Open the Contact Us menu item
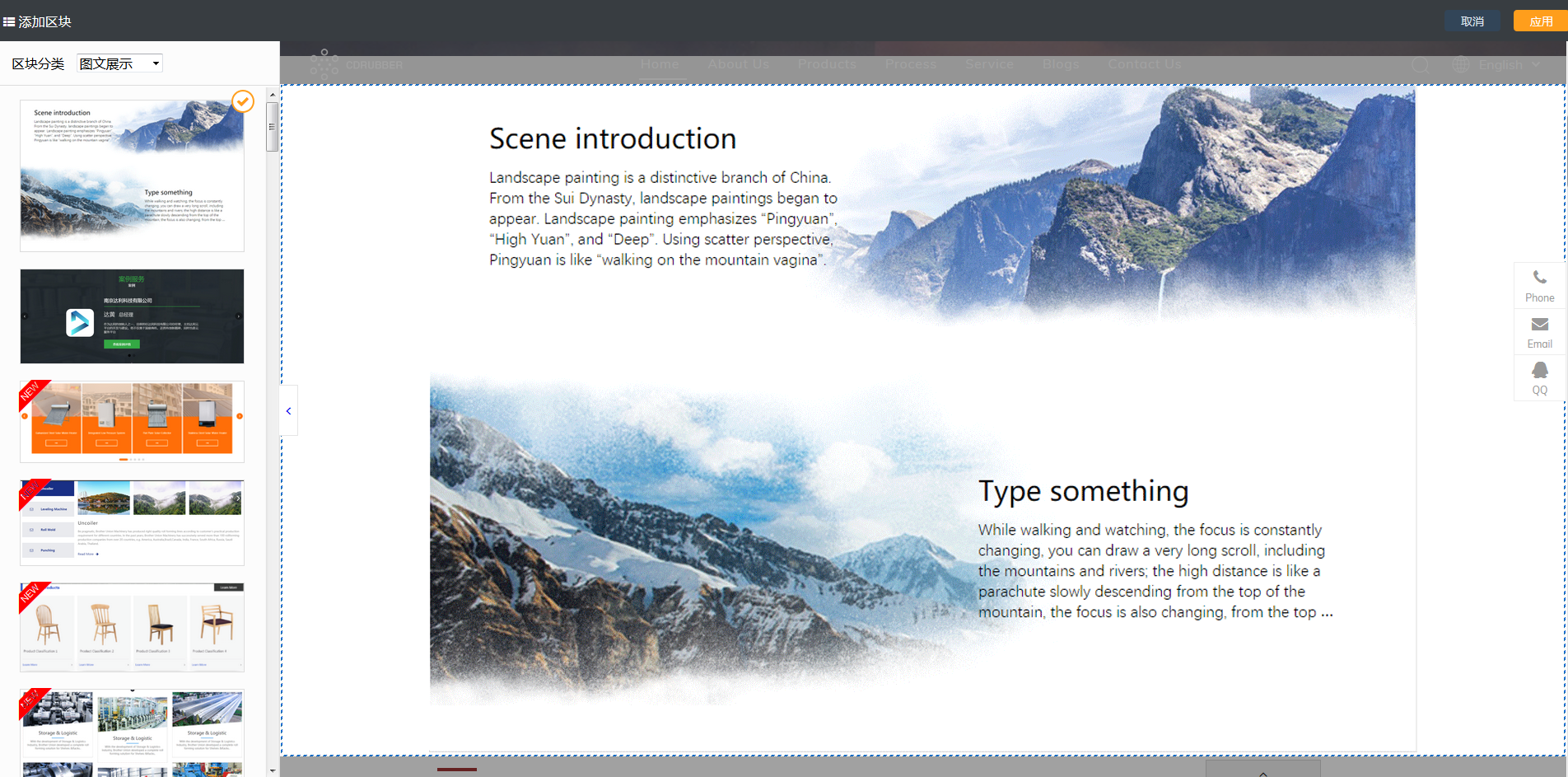 point(1144,64)
